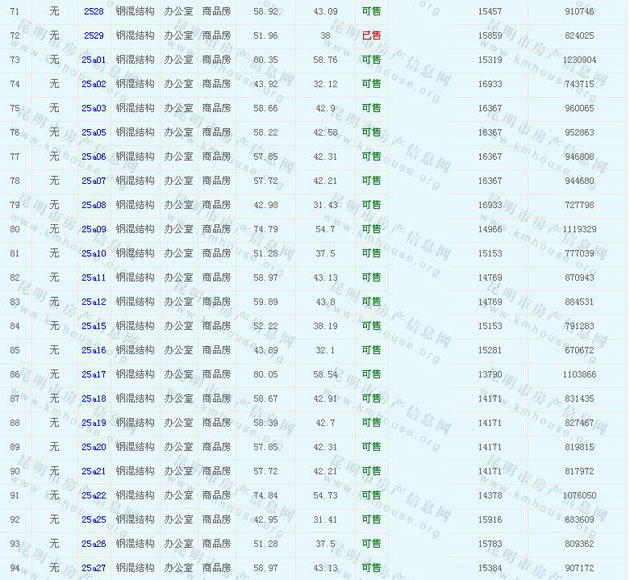Click total price cell 1230904
The height and width of the screenshot is (580, 630).
click(x=579, y=60)
